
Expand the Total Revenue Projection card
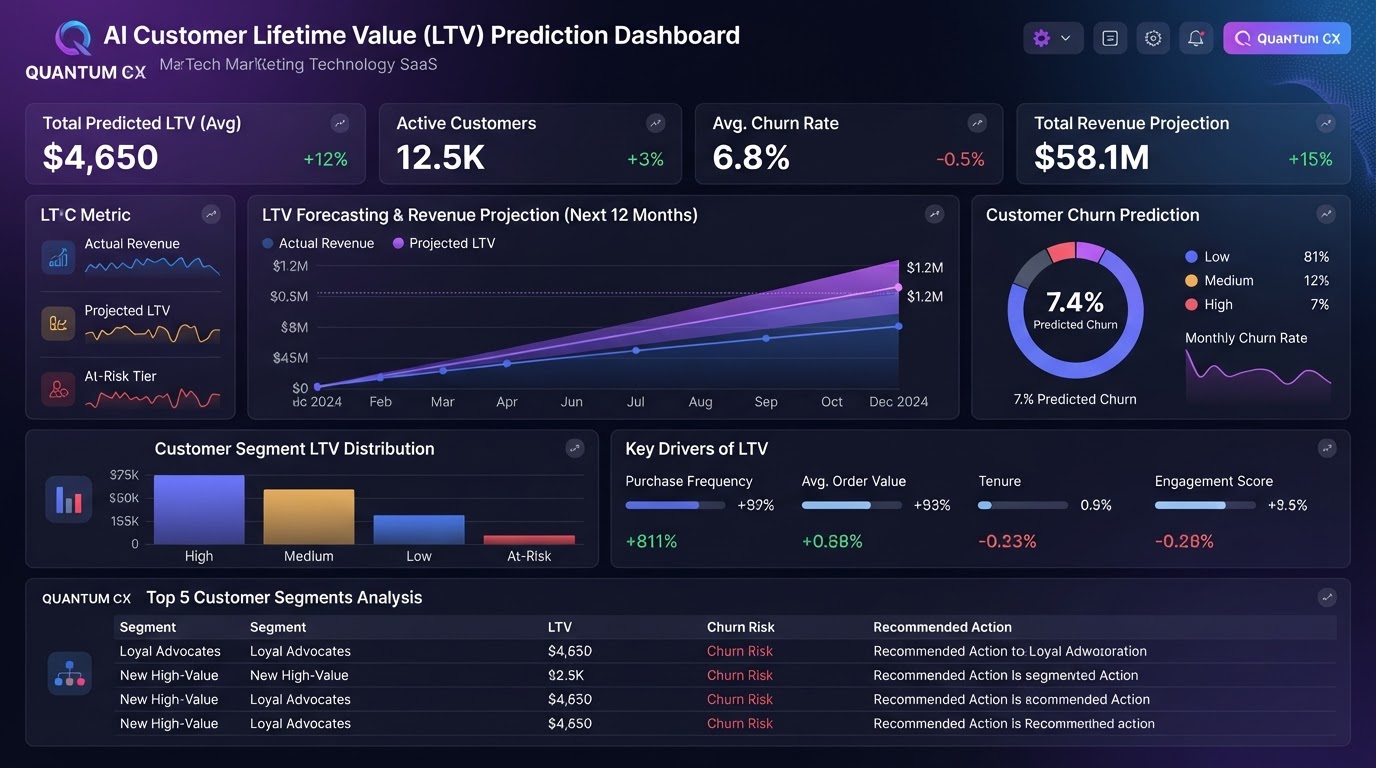click(x=1326, y=123)
